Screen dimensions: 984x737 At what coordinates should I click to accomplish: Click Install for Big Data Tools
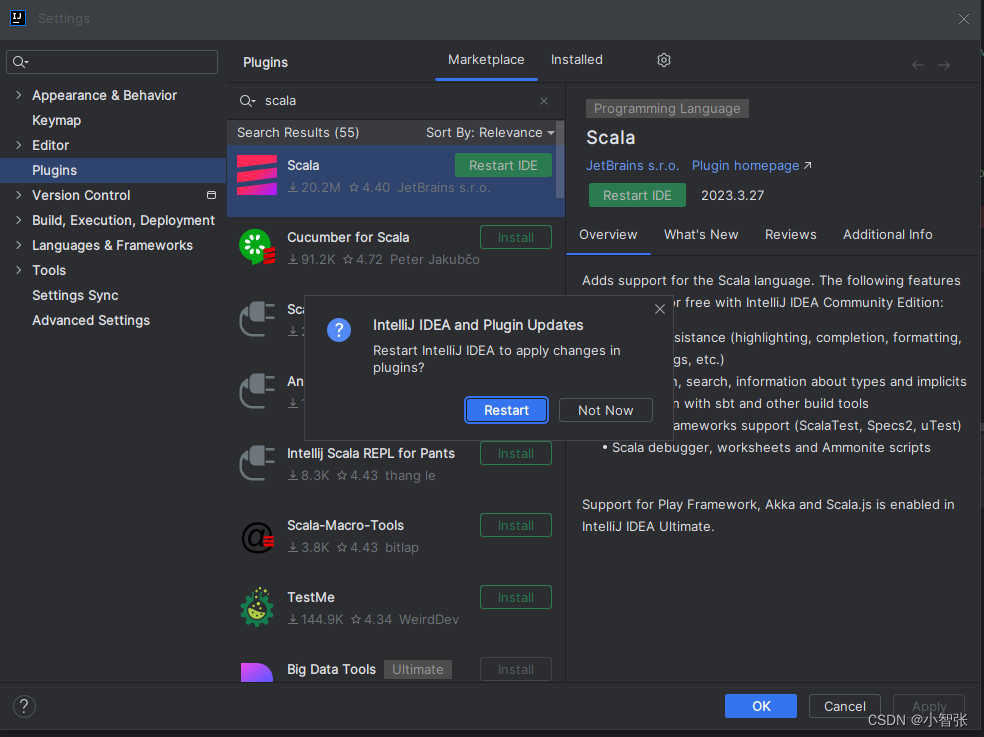click(x=516, y=669)
